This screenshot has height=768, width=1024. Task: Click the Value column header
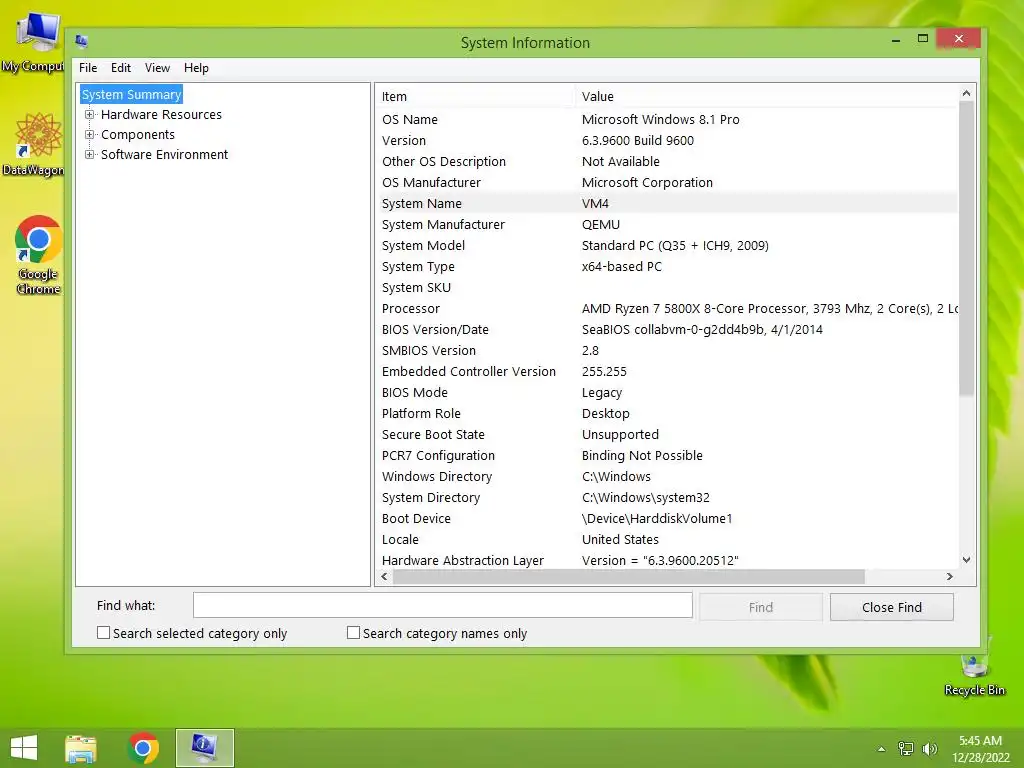pyautogui.click(x=767, y=97)
